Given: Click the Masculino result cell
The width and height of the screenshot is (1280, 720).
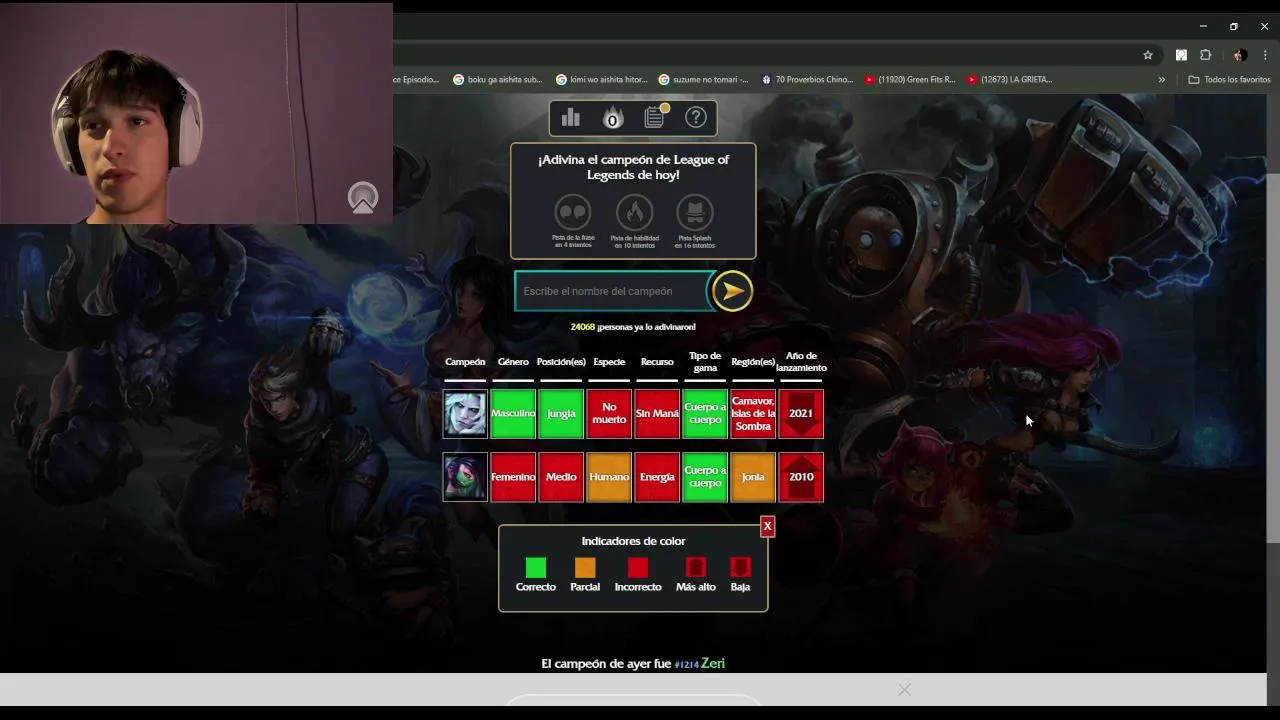Looking at the screenshot, I should tap(513, 414).
